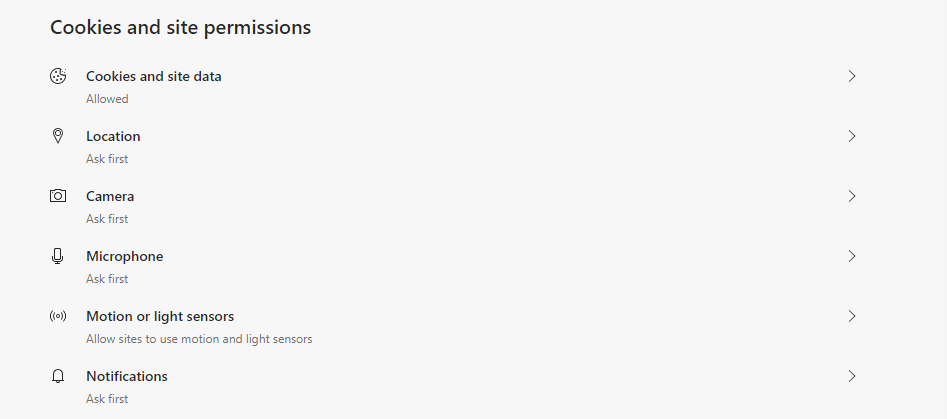Click the cookie icon
This screenshot has width=947, height=419.
pyautogui.click(x=58, y=76)
